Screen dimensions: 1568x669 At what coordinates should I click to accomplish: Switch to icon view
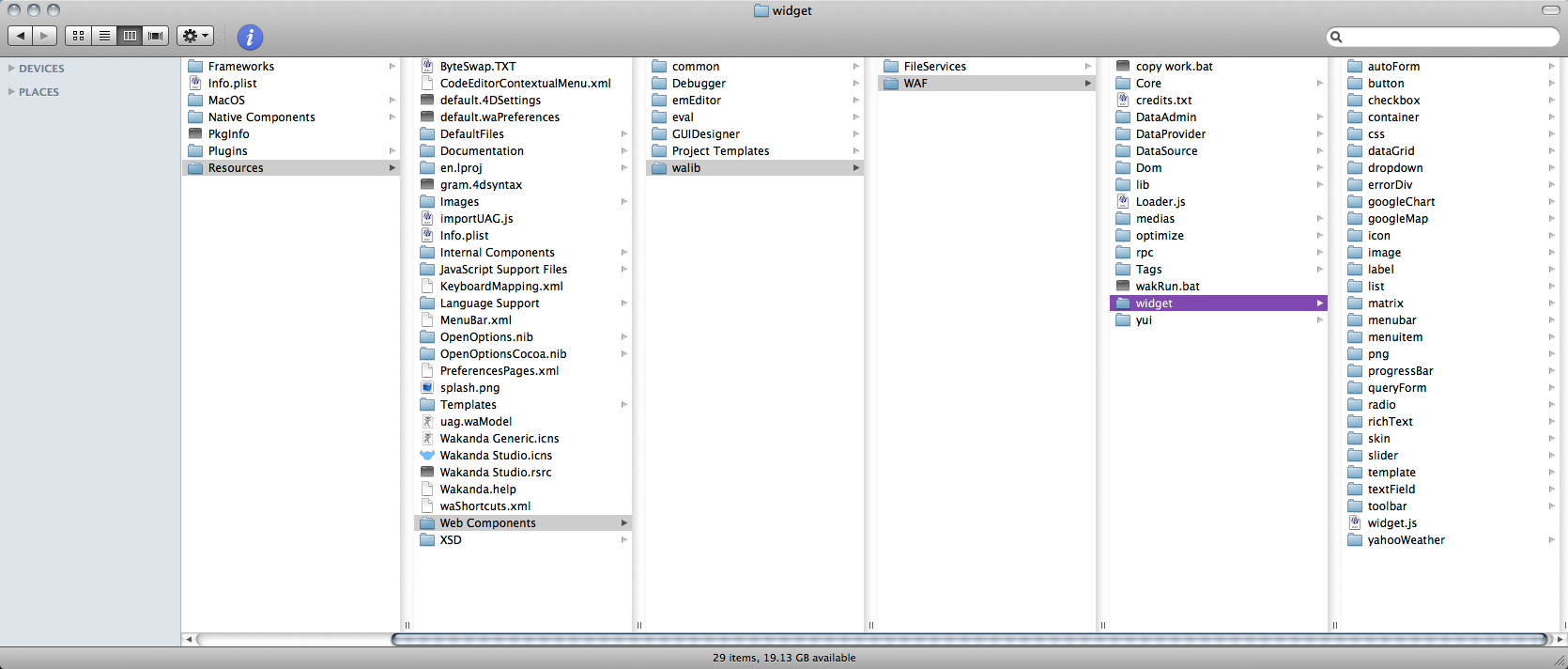(x=79, y=36)
